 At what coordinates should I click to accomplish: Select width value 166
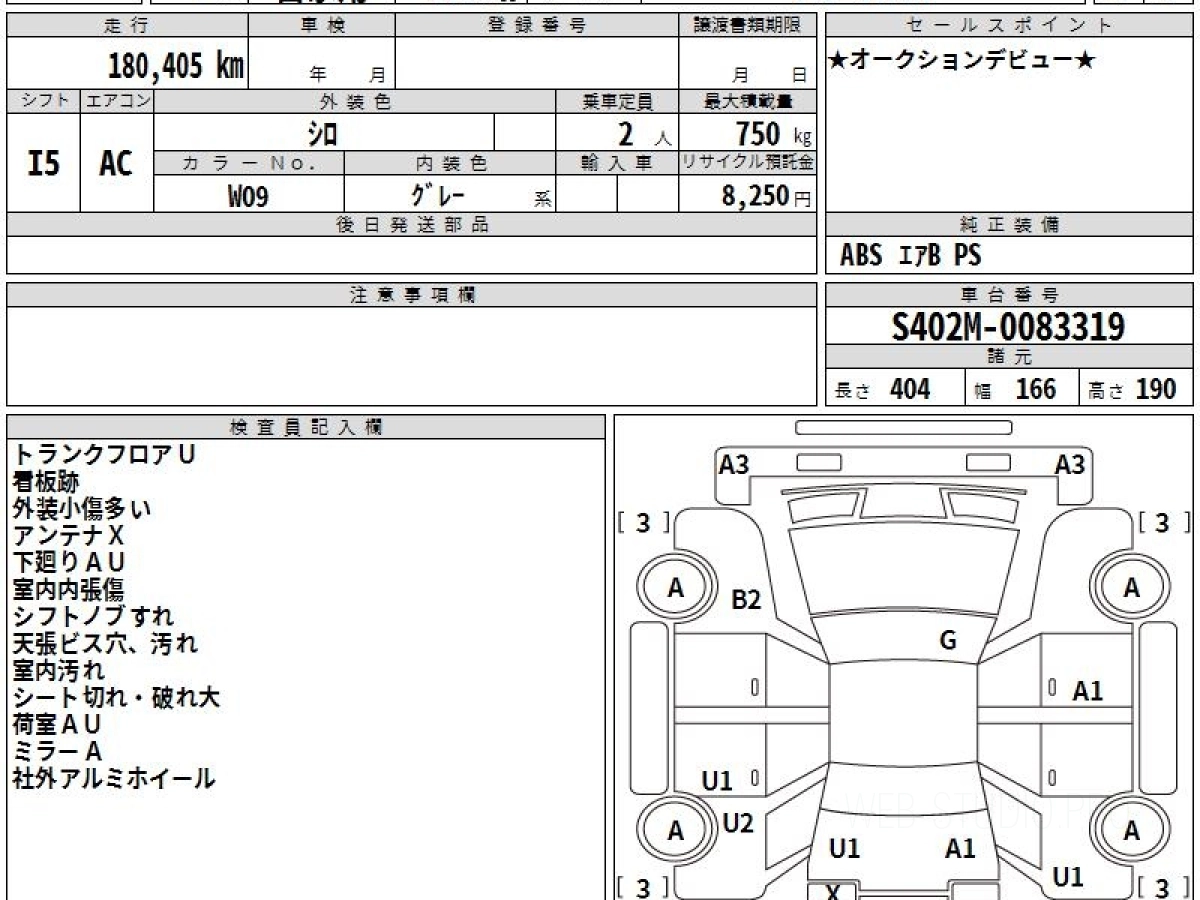(1035, 389)
